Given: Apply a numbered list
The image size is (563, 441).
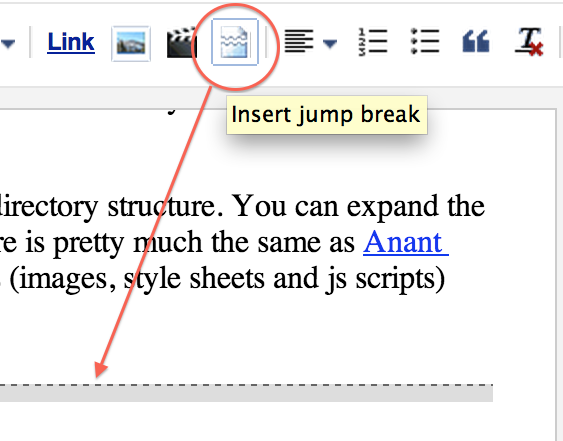Looking at the screenshot, I should click(x=373, y=42).
